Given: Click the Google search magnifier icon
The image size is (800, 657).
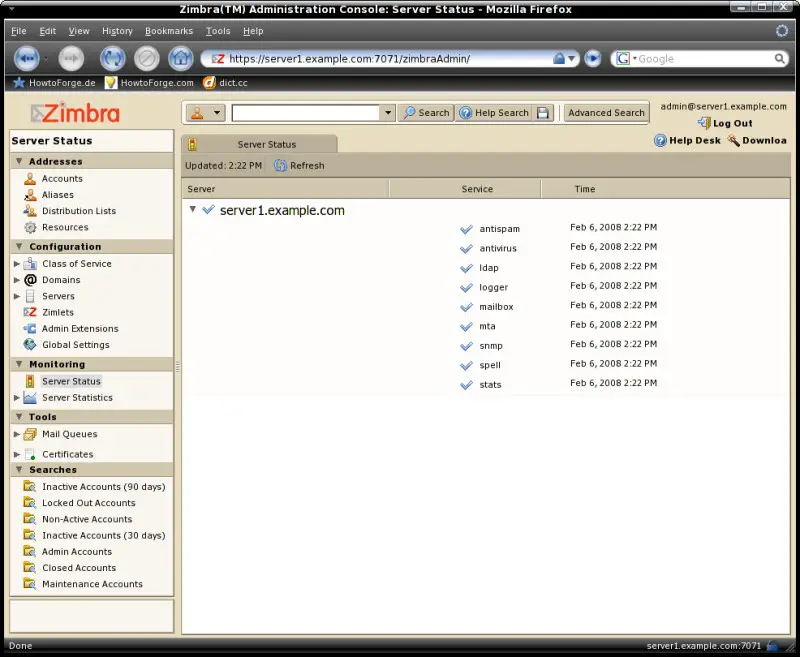Looking at the screenshot, I should click(780, 59).
